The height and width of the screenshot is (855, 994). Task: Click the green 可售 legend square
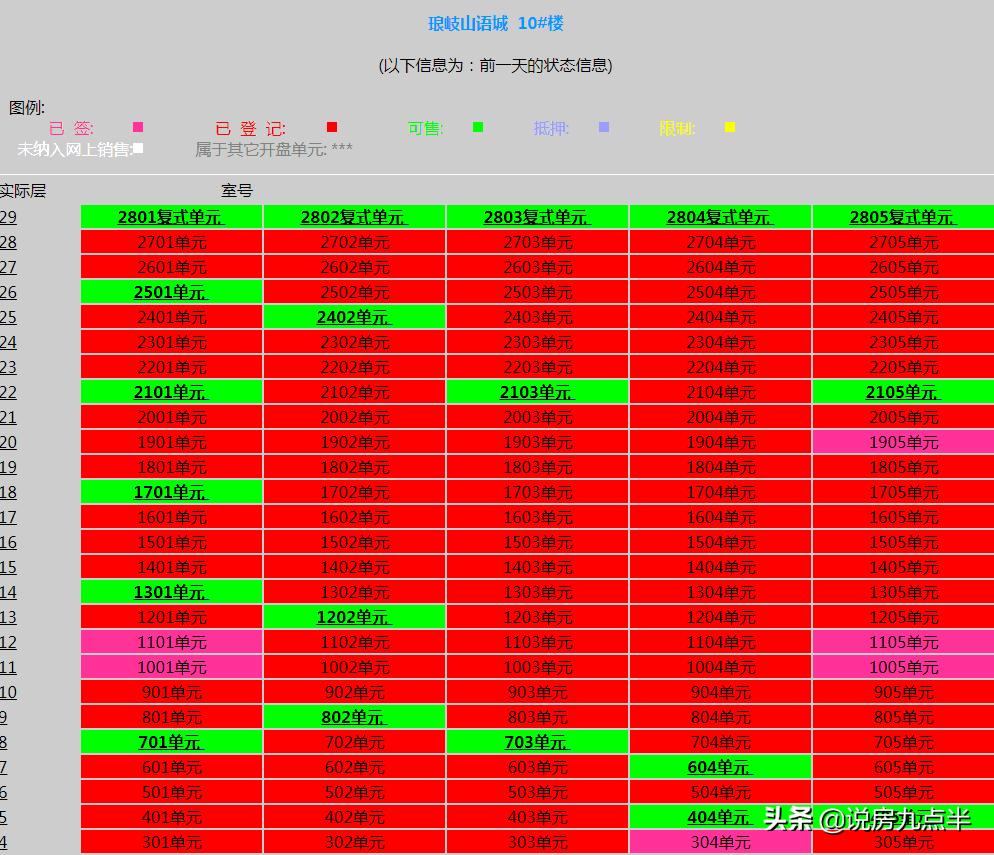click(478, 127)
